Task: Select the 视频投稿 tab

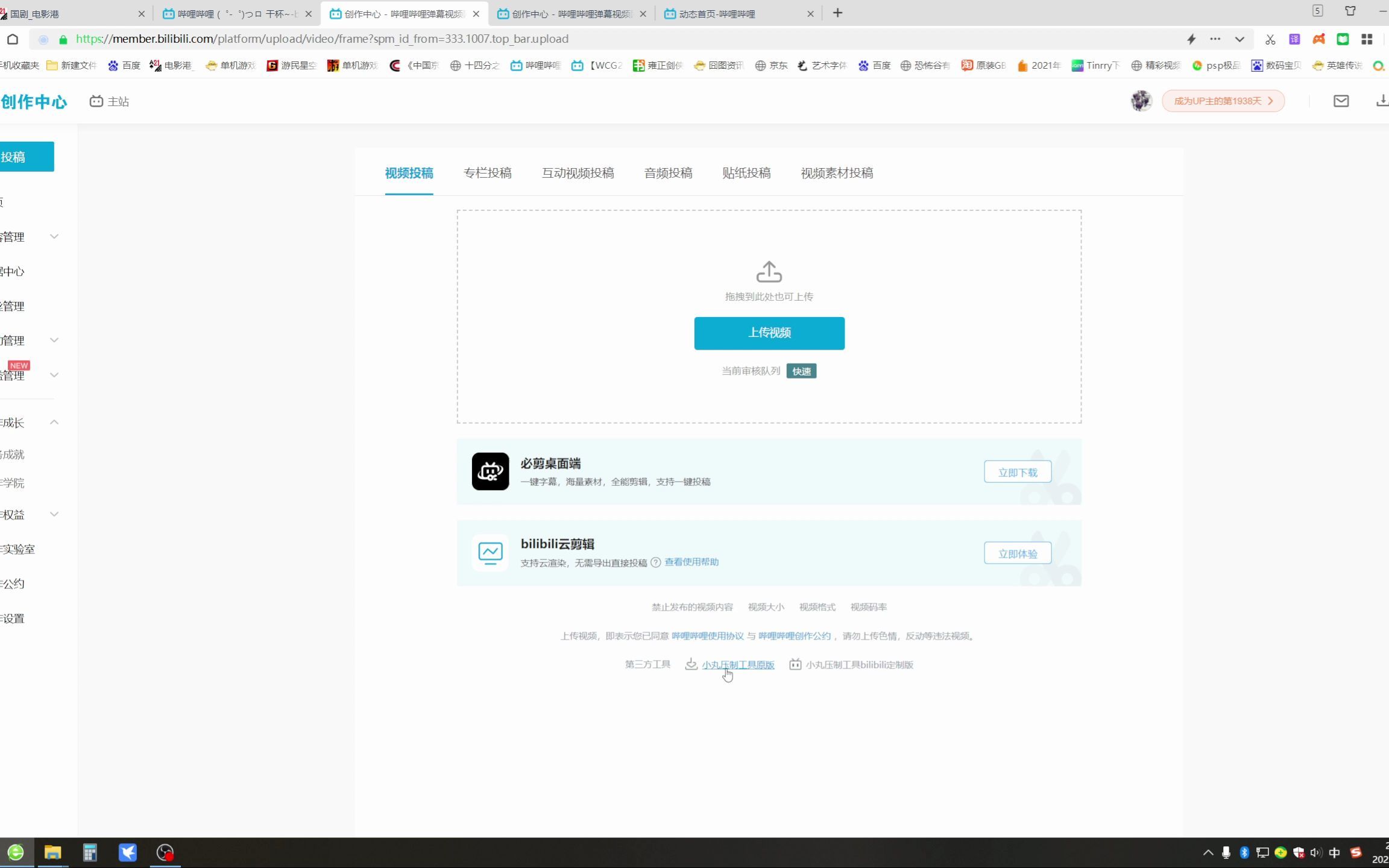Action: (409, 173)
